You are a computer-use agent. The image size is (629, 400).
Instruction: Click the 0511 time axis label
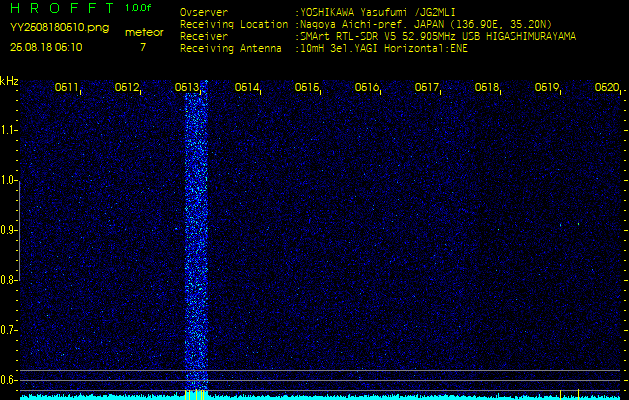(x=66, y=87)
